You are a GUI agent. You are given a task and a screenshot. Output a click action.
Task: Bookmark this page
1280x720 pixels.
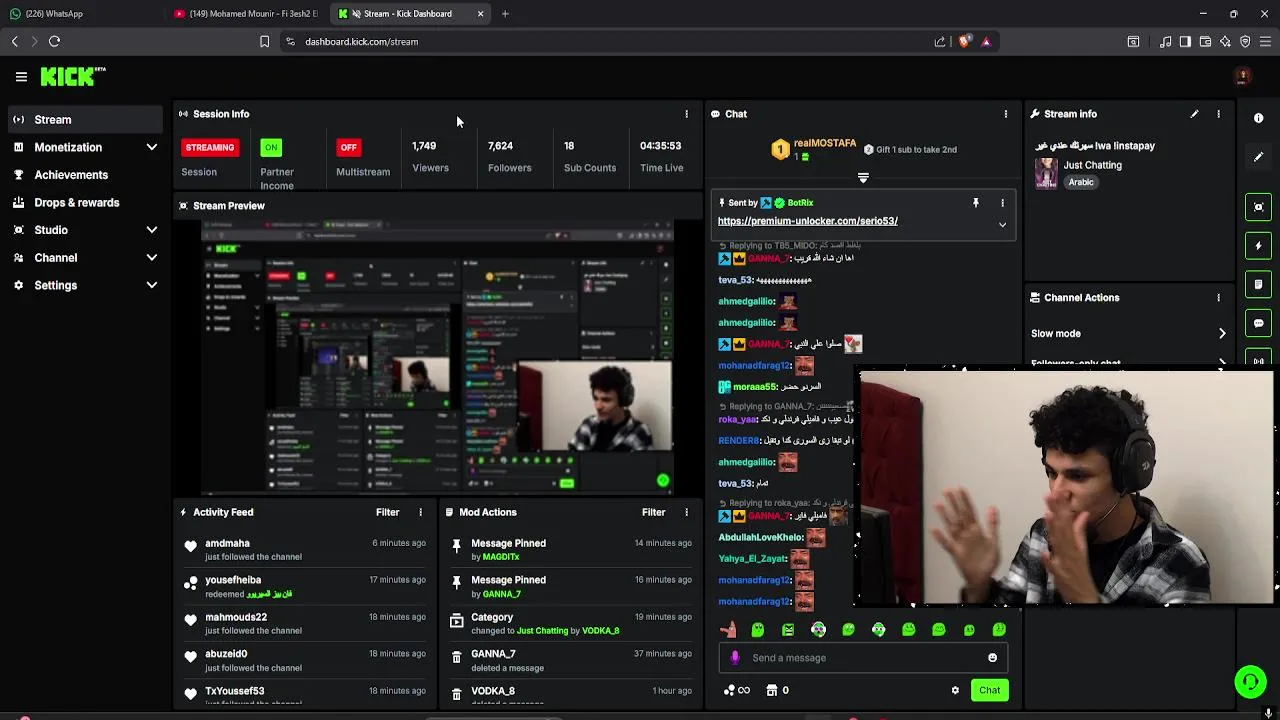click(264, 42)
